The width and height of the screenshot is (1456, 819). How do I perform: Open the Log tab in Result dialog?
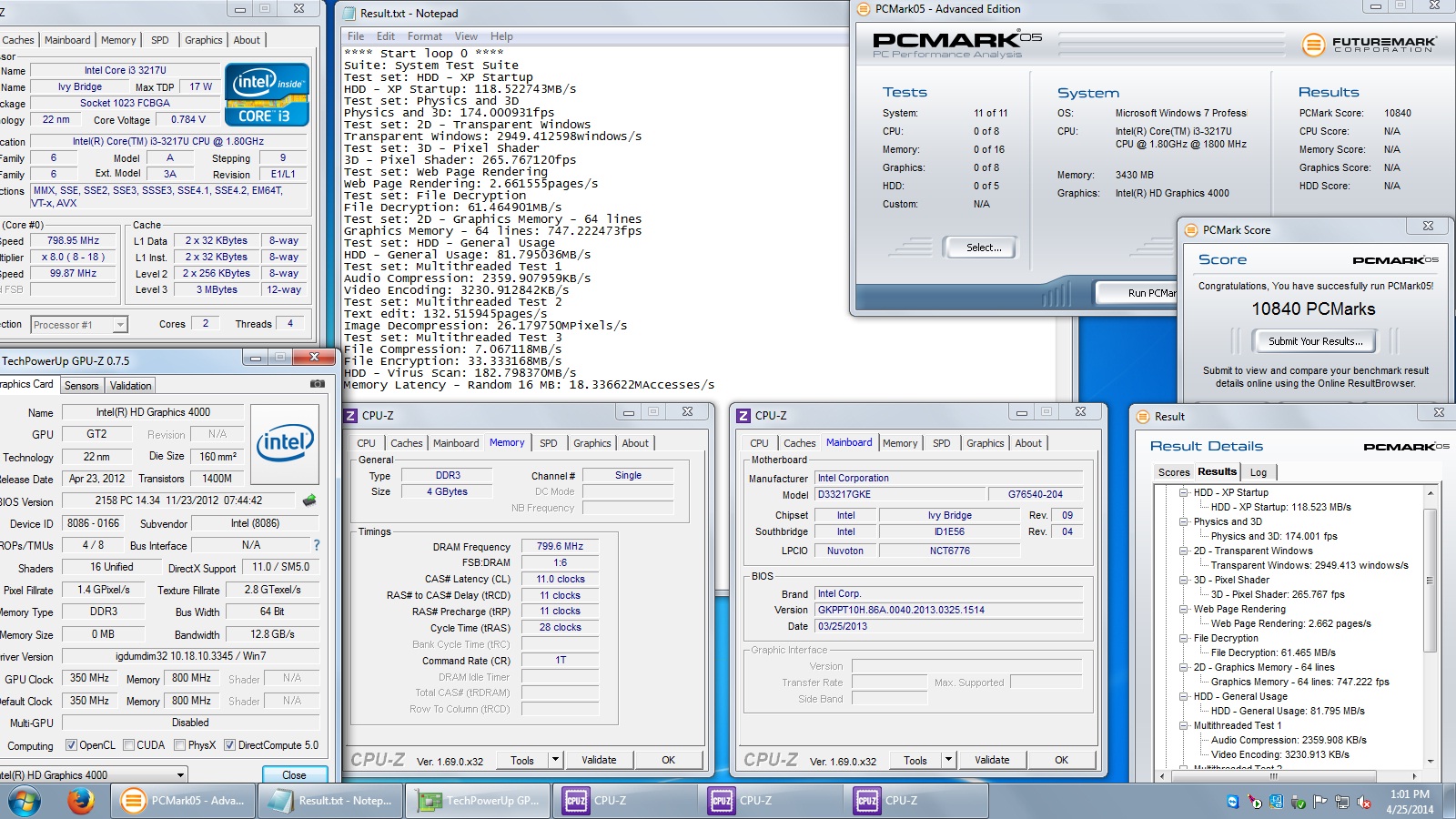1258,472
